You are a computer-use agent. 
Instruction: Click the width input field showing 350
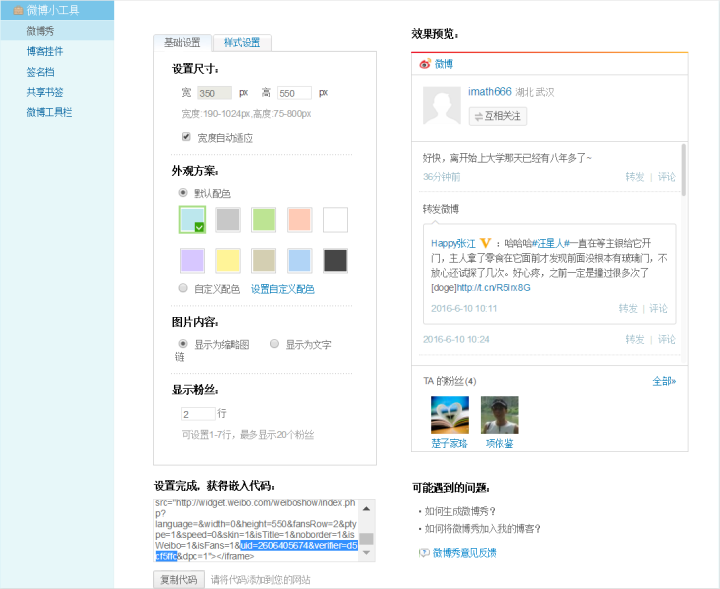[x=214, y=93]
